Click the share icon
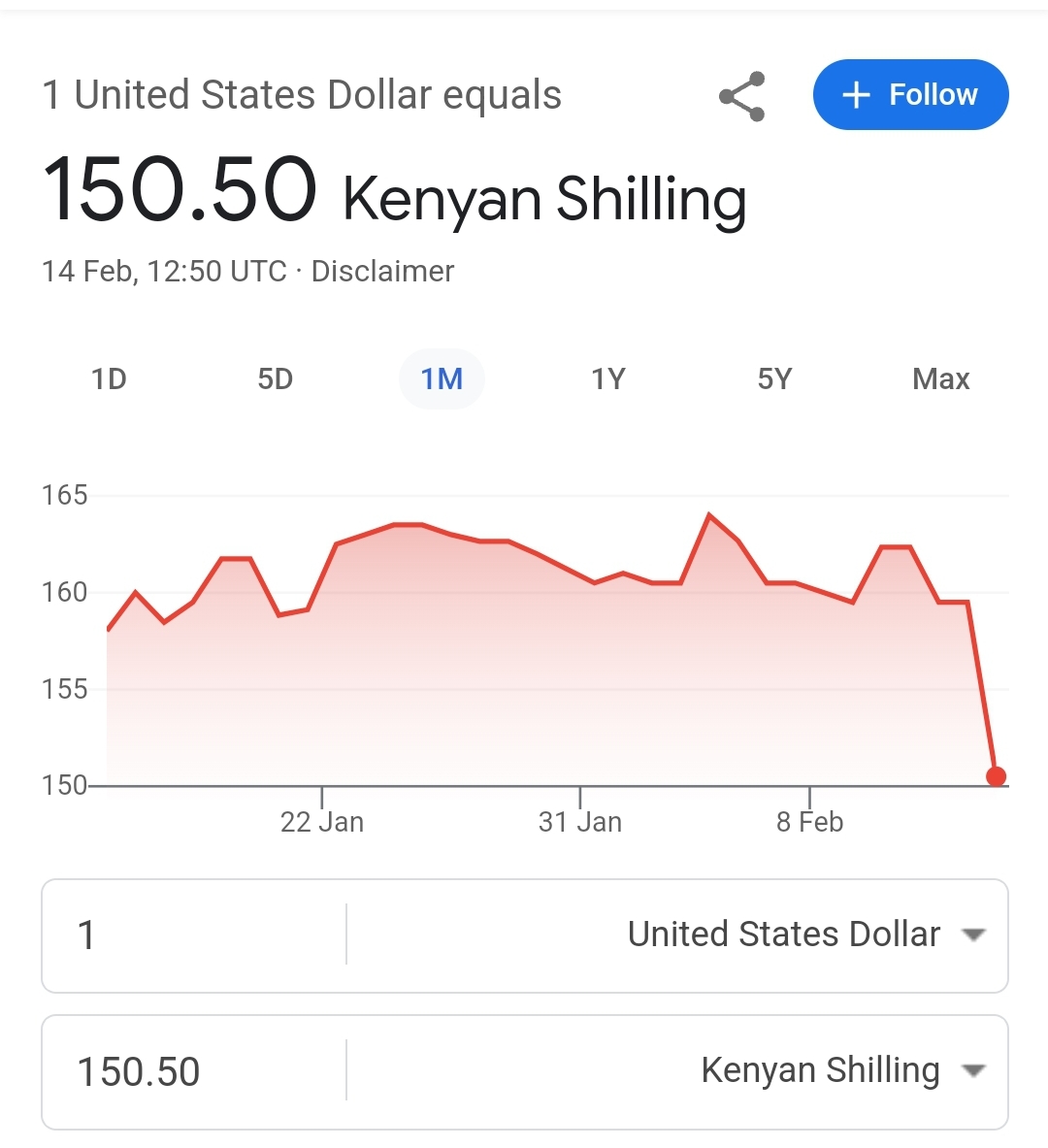The width and height of the screenshot is (1048, 1148). tap(742, 96)
